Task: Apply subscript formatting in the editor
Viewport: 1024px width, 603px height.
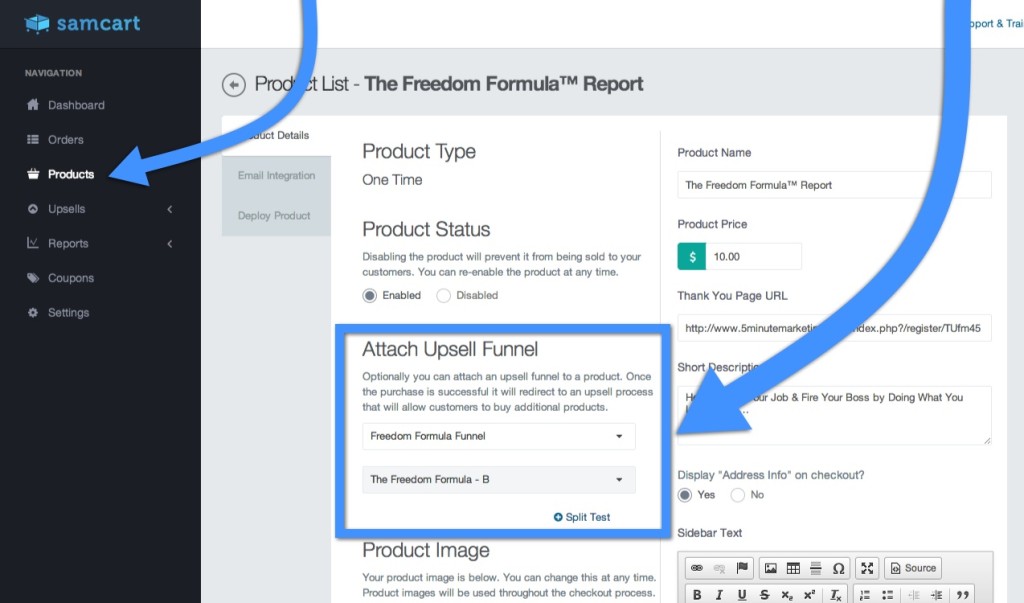Action: coord(787,595)
